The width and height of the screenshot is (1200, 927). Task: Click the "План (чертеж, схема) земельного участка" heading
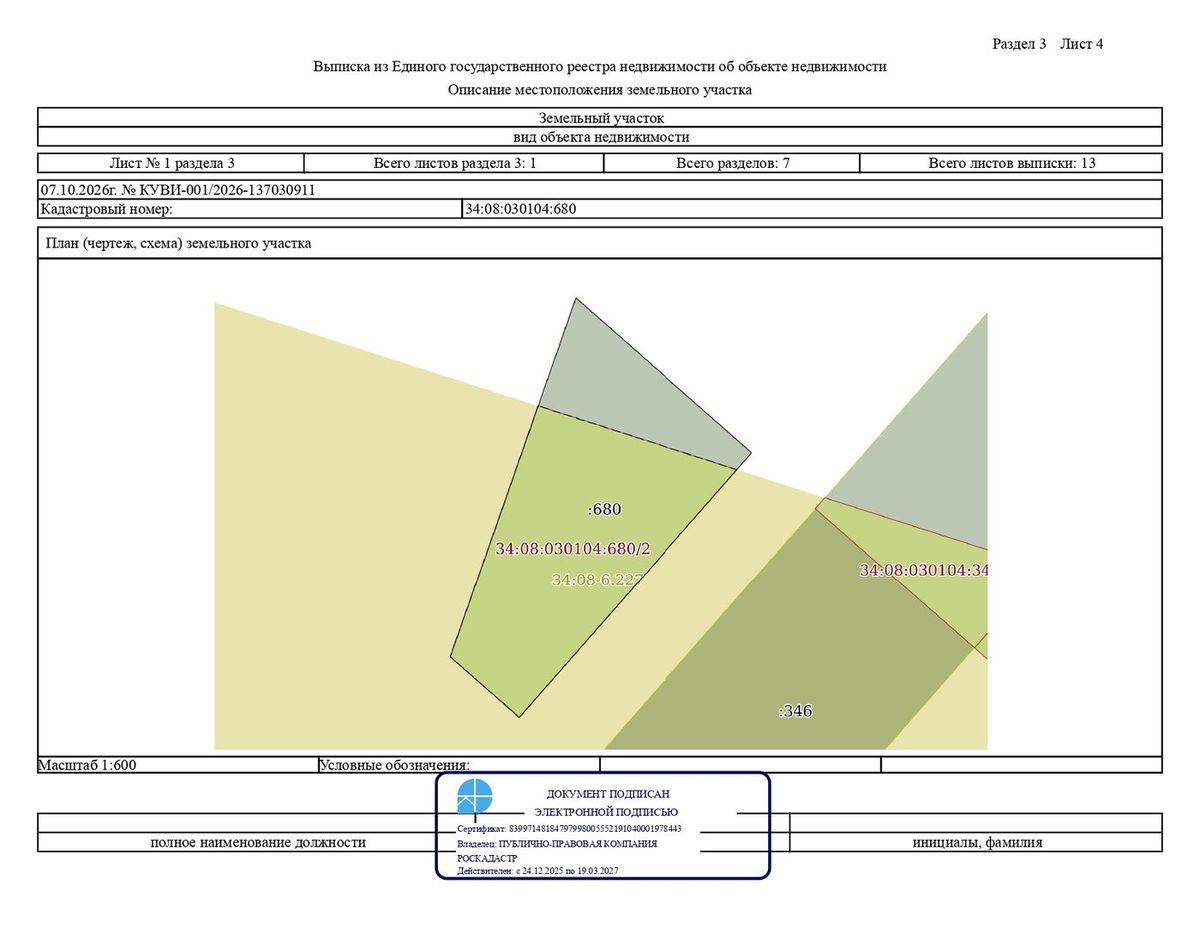click(178, 243)
